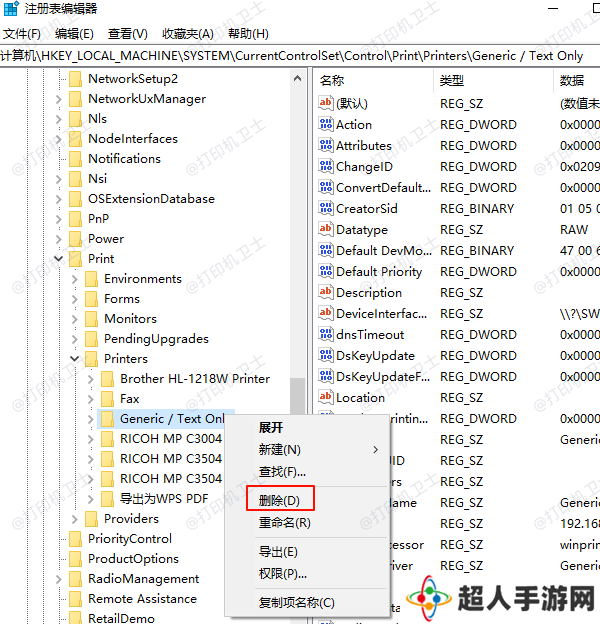Open the 文件(F) menu
Viewport: 600px width, 624px height.
click(x=22, y=34)
